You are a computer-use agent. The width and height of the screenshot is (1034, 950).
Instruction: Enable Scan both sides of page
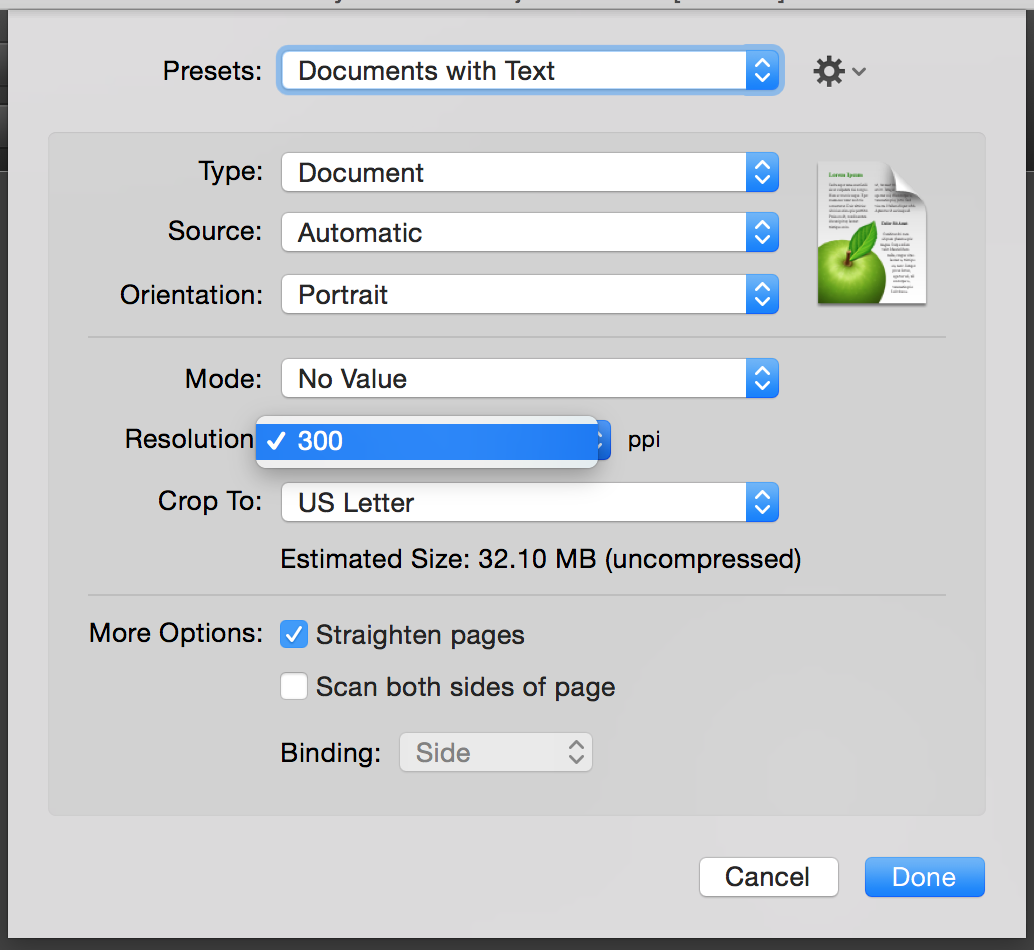pyautogui.click(x=294, y=687)
